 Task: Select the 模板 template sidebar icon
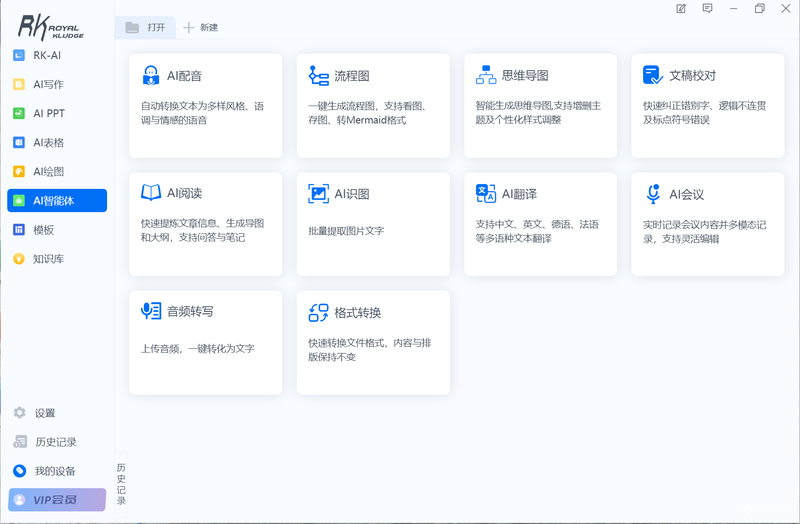(19, 230)
